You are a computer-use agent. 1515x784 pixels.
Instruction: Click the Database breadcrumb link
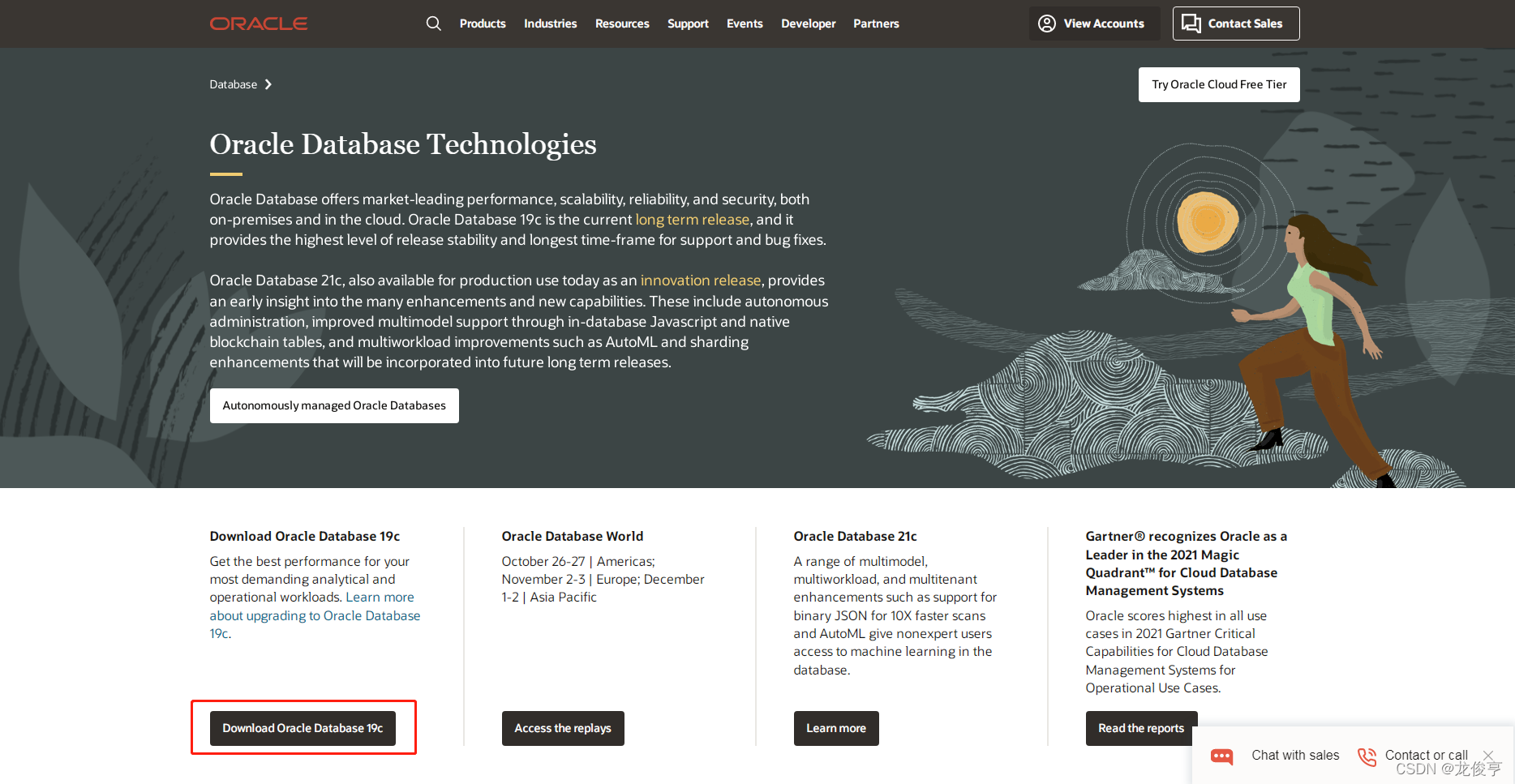pyautogui.click(x=234, y=84)
